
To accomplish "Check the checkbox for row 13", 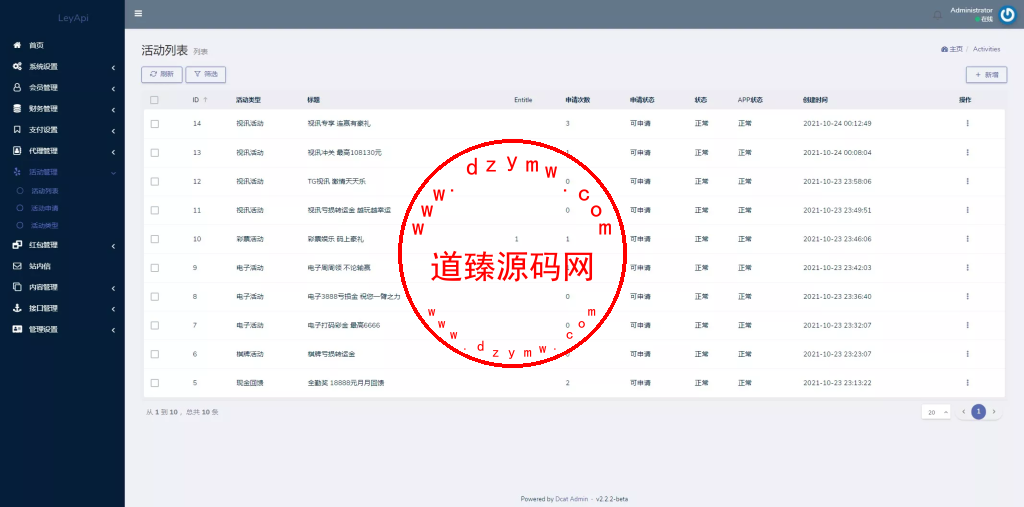I will click(155, 152).
